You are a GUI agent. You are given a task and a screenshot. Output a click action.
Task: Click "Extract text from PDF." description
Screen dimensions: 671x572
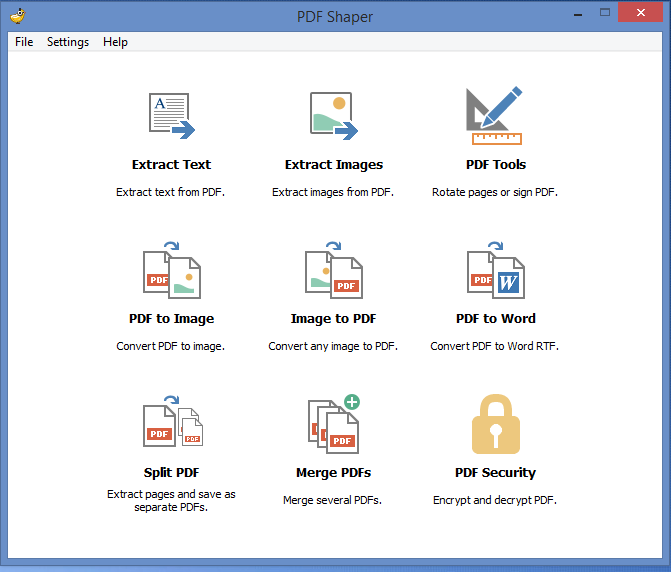[x=170, y=192]
